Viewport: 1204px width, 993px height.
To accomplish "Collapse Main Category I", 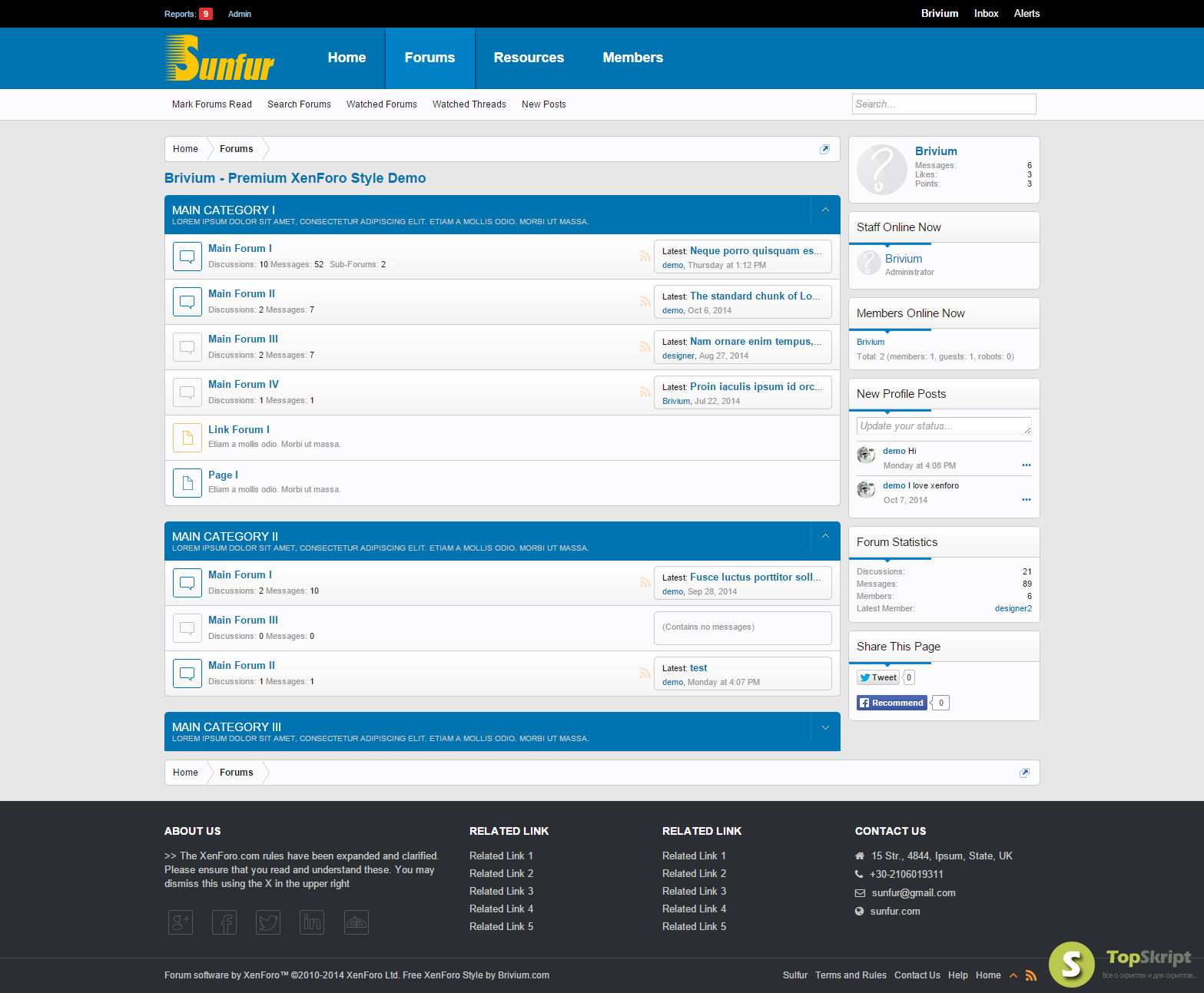I will coord(825,210).
